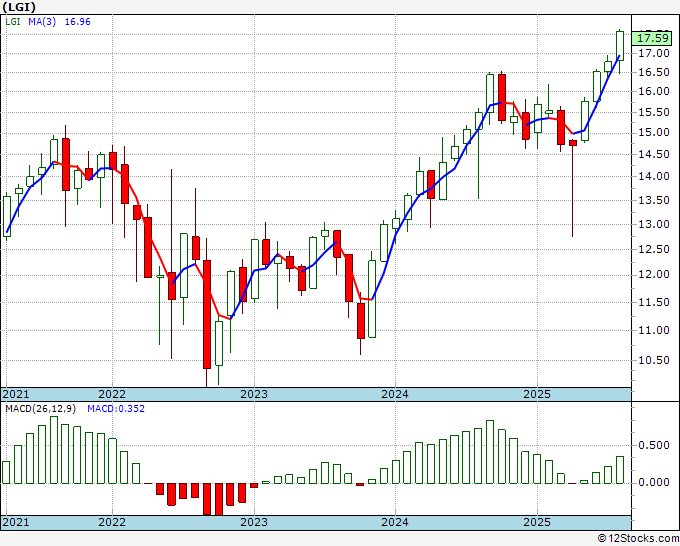The width and height of the screenshot is (680, 546).
Task: Click the MA(3) legend label
Action: [42, 22]
